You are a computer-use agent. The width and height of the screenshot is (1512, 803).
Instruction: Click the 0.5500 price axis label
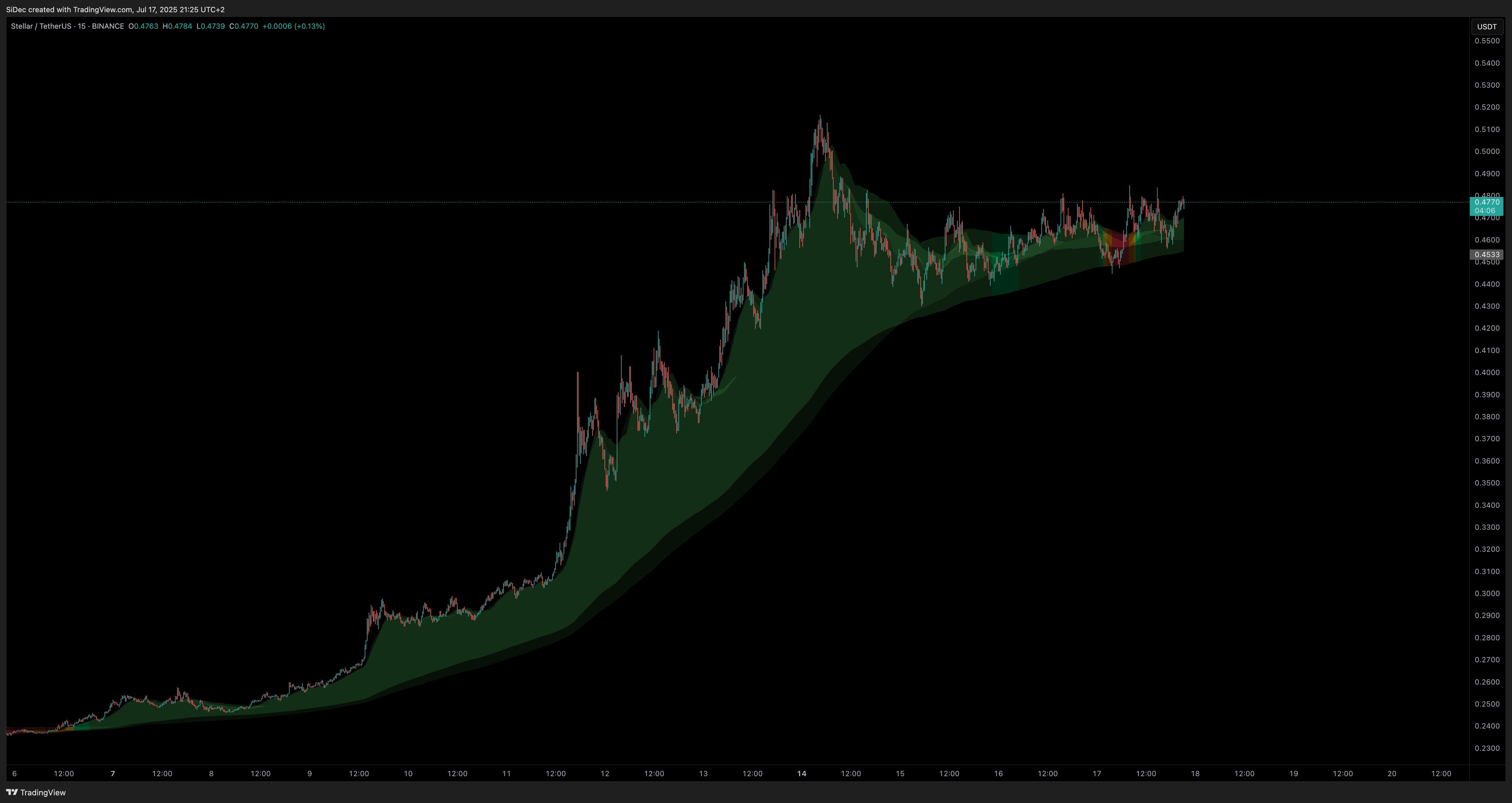(1487, 41)
